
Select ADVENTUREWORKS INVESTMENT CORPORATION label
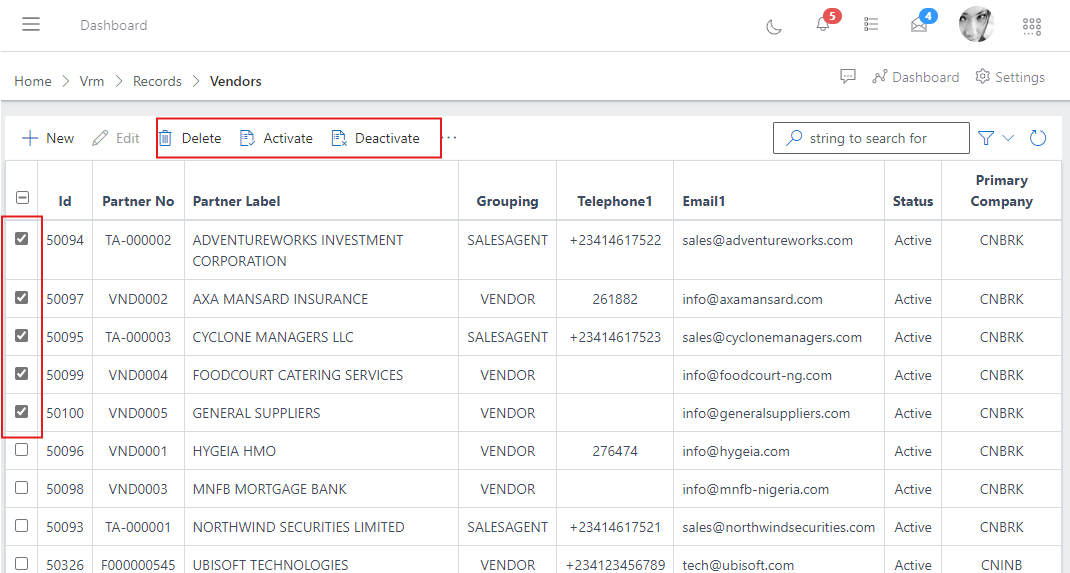tap(298, 250)
